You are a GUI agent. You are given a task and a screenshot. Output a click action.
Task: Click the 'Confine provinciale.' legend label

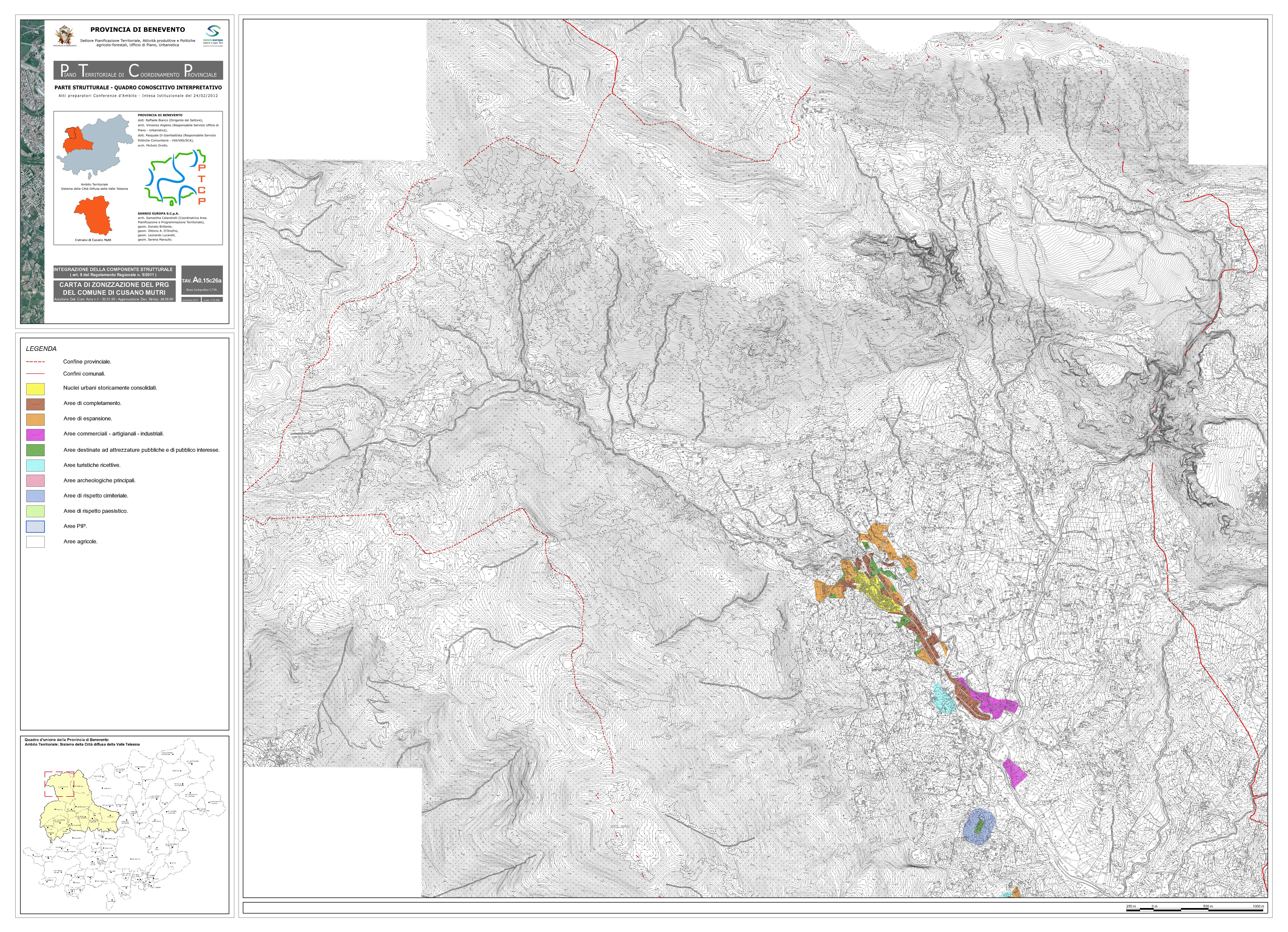[87, 362]
